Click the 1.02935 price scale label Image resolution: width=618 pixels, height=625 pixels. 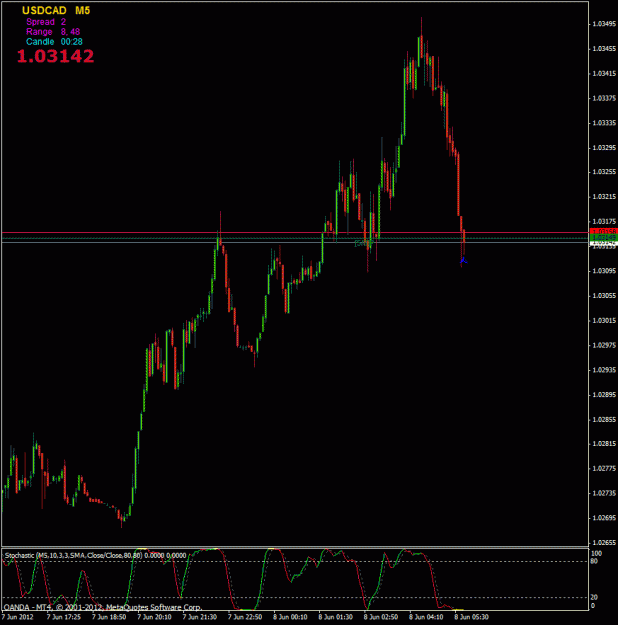604,370
